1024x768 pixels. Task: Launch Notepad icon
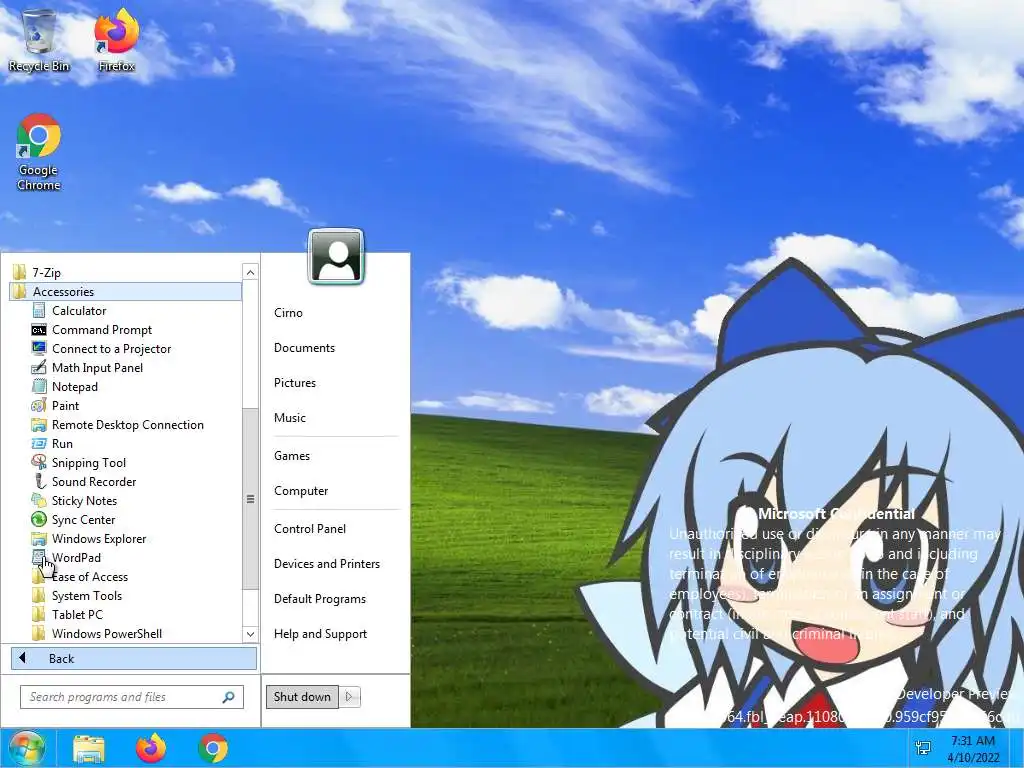[39, 387]
